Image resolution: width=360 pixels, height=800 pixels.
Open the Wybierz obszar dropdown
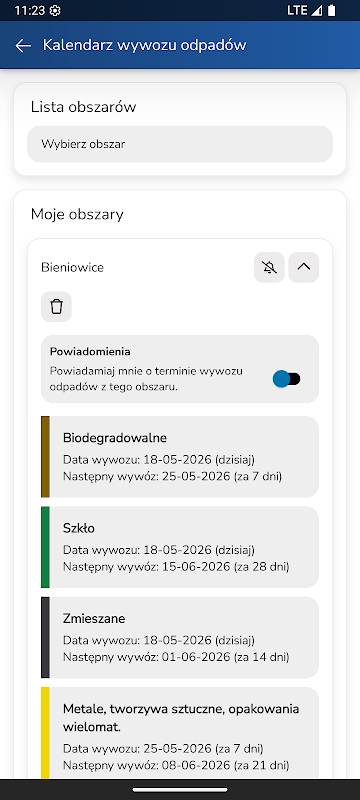pyautogui.click(x=180, y=144)
